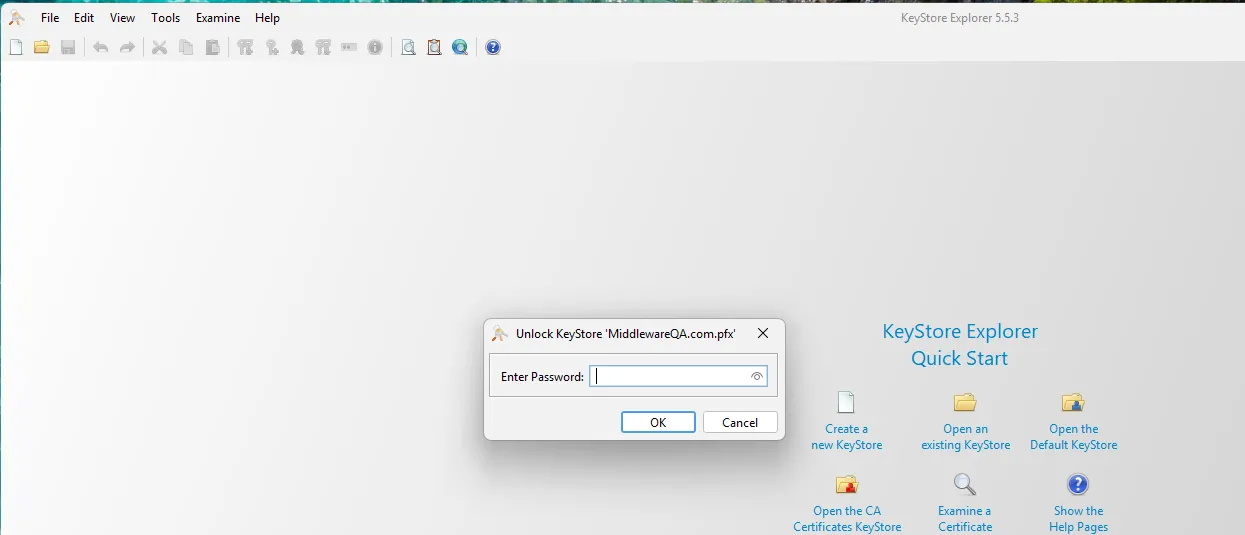This screenshot has width=1245, height=535.
Task: Close the Unlock KeyStore dialog with X
Action: (x=763, y=334)
